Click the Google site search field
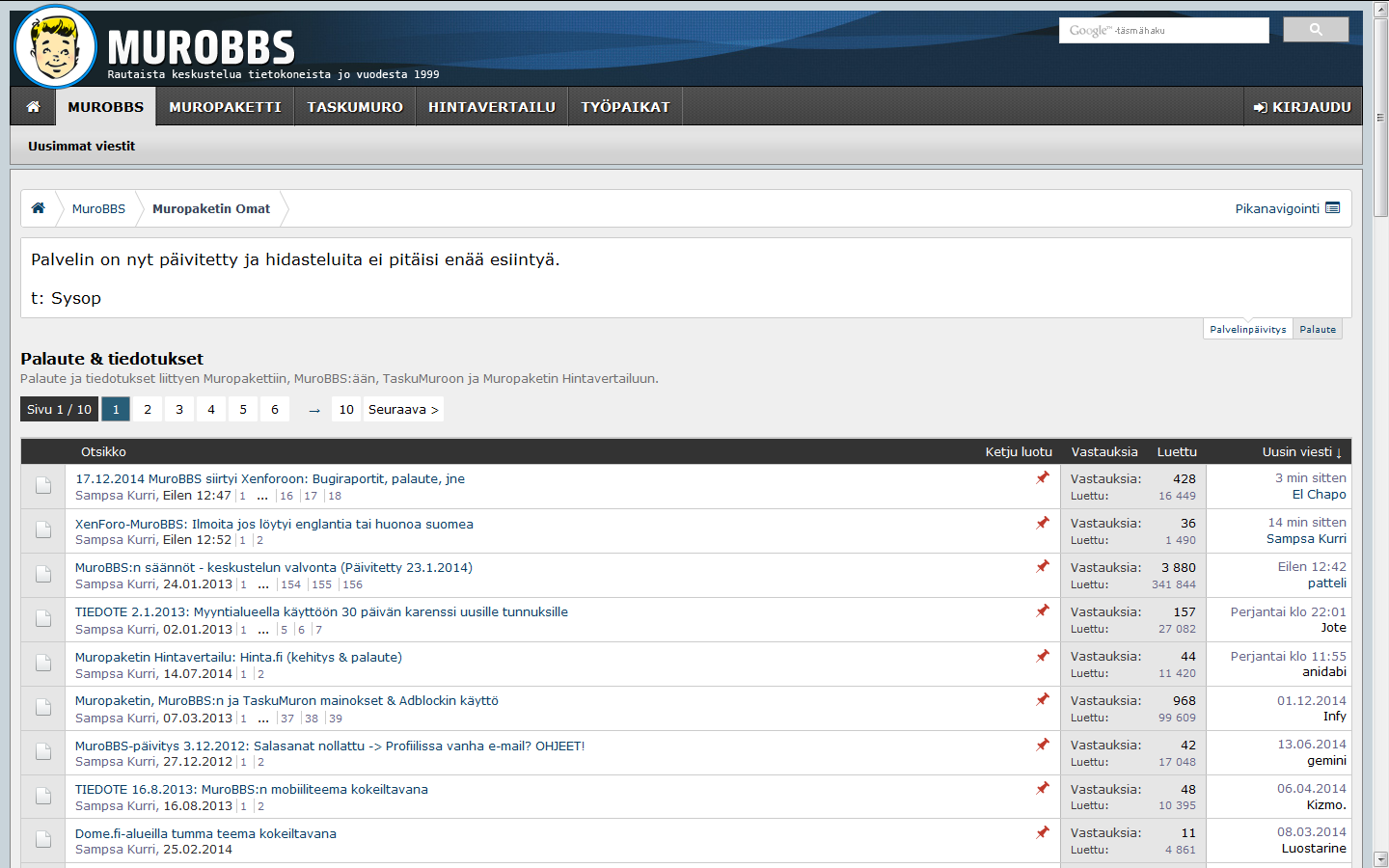This screenshot has width=1389, height=868. 1164,30
